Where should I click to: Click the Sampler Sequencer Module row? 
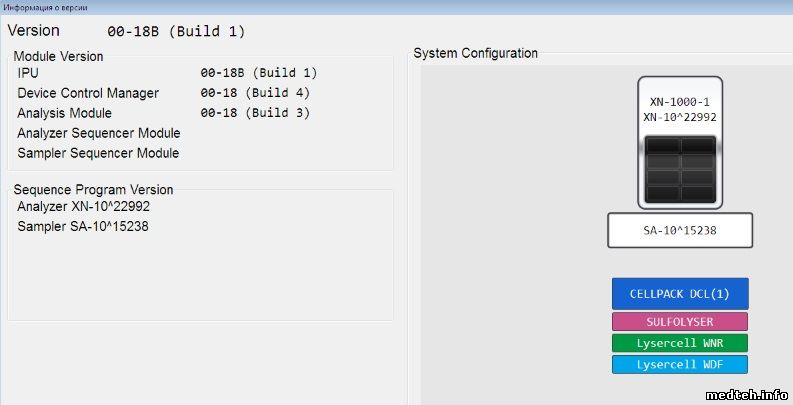coord(98,153)
